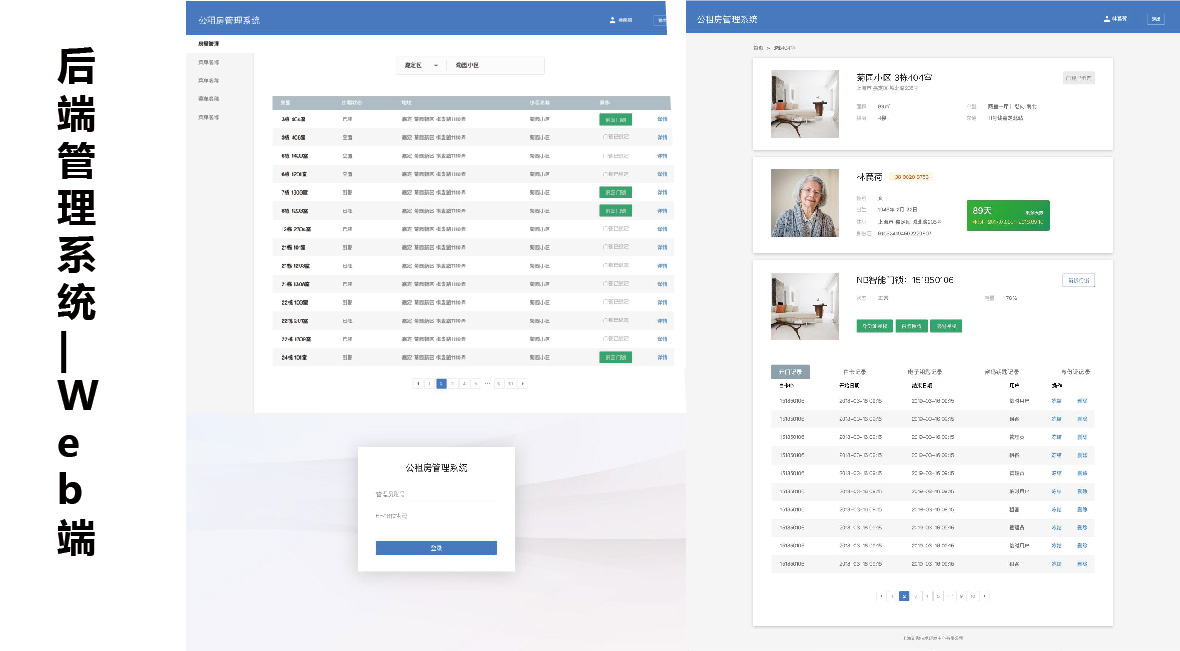The image size is (1180, 651).
Task: Click the admin account input field on the login form
Action: (x=436, y=494)
